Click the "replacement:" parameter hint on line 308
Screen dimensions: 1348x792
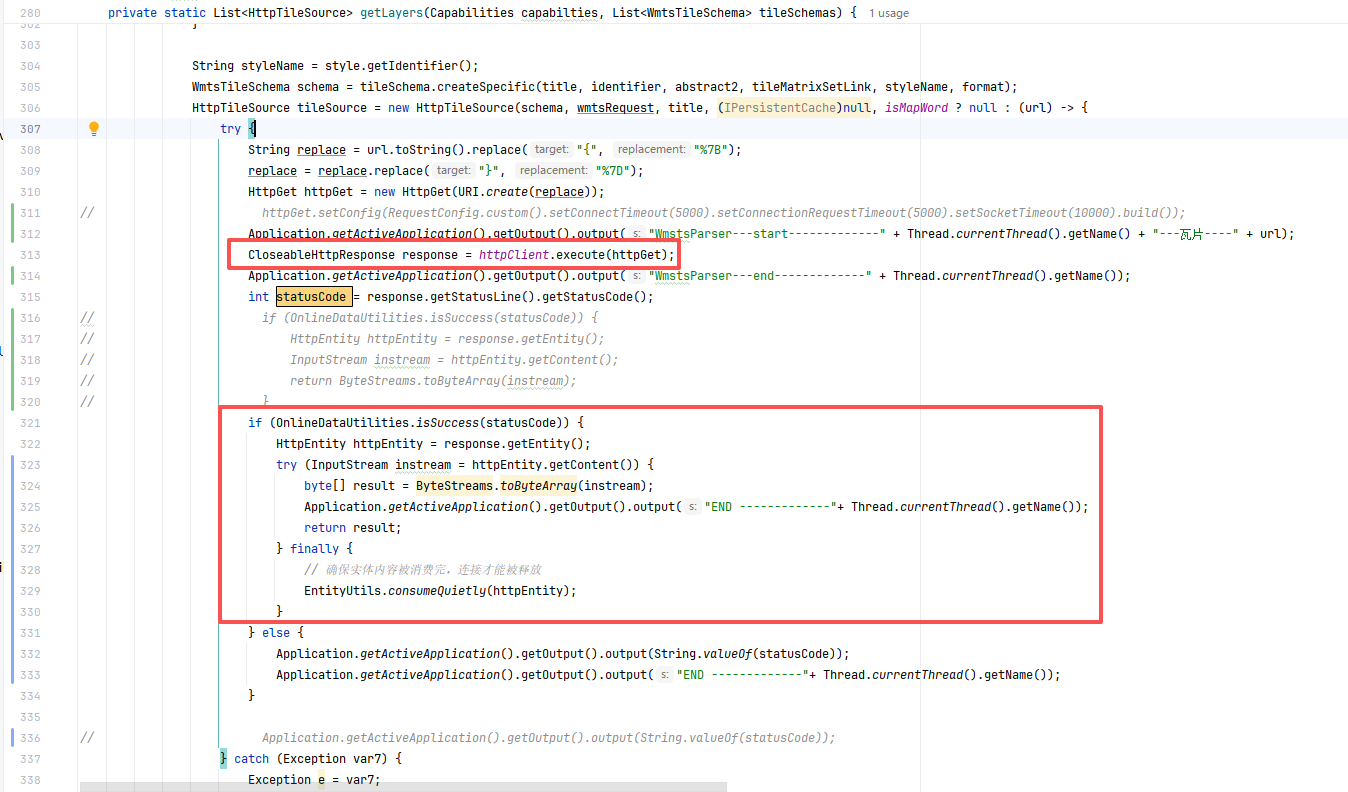click(x=650, y=150)
